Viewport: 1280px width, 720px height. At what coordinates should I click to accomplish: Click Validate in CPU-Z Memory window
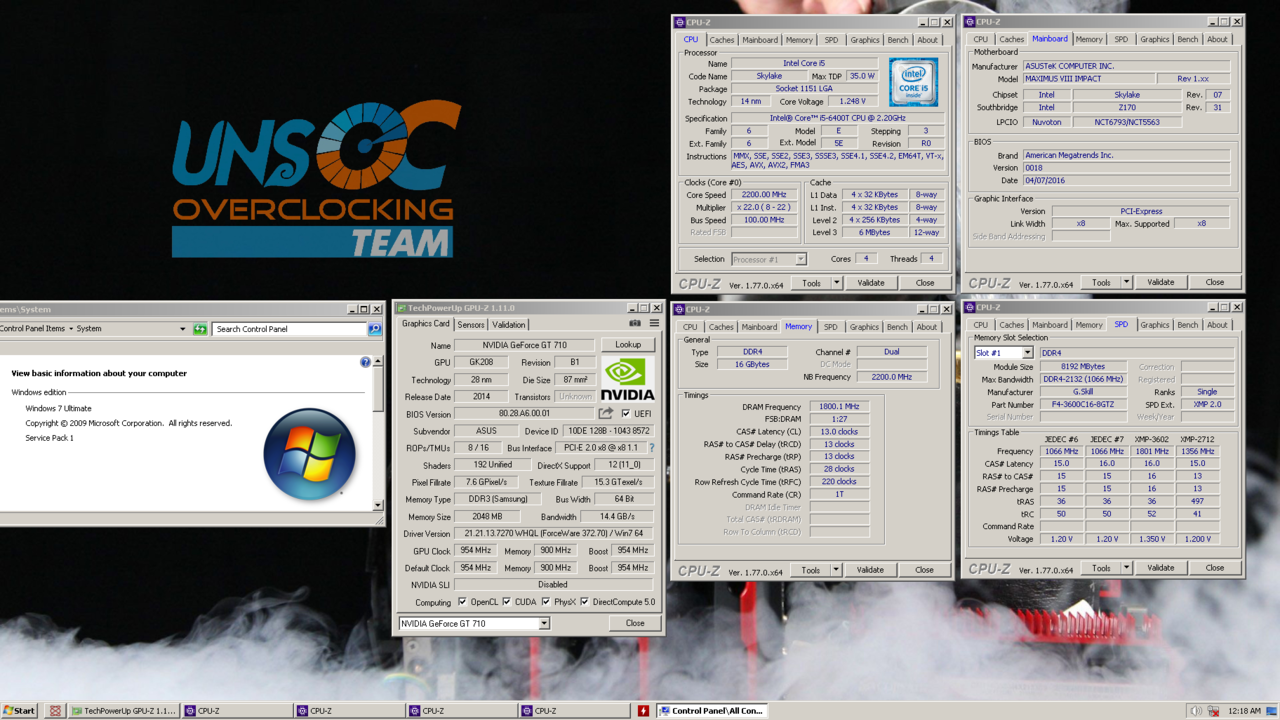(x=870, y=570)
